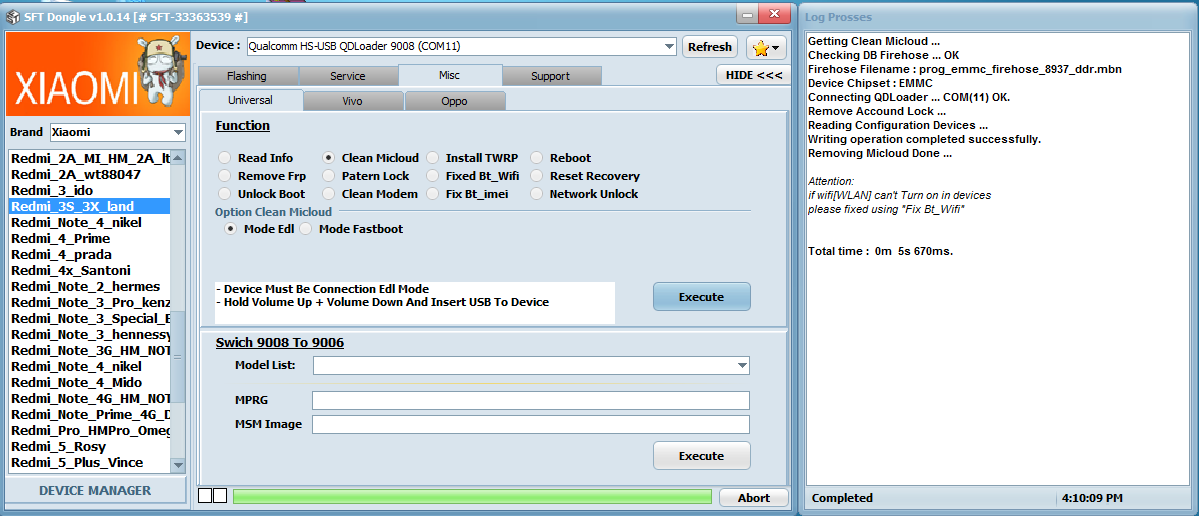Click the 4:10:09 PM status time
Image resolution: width=1199 pixels, height=516 pixels.
[1092, 498]
